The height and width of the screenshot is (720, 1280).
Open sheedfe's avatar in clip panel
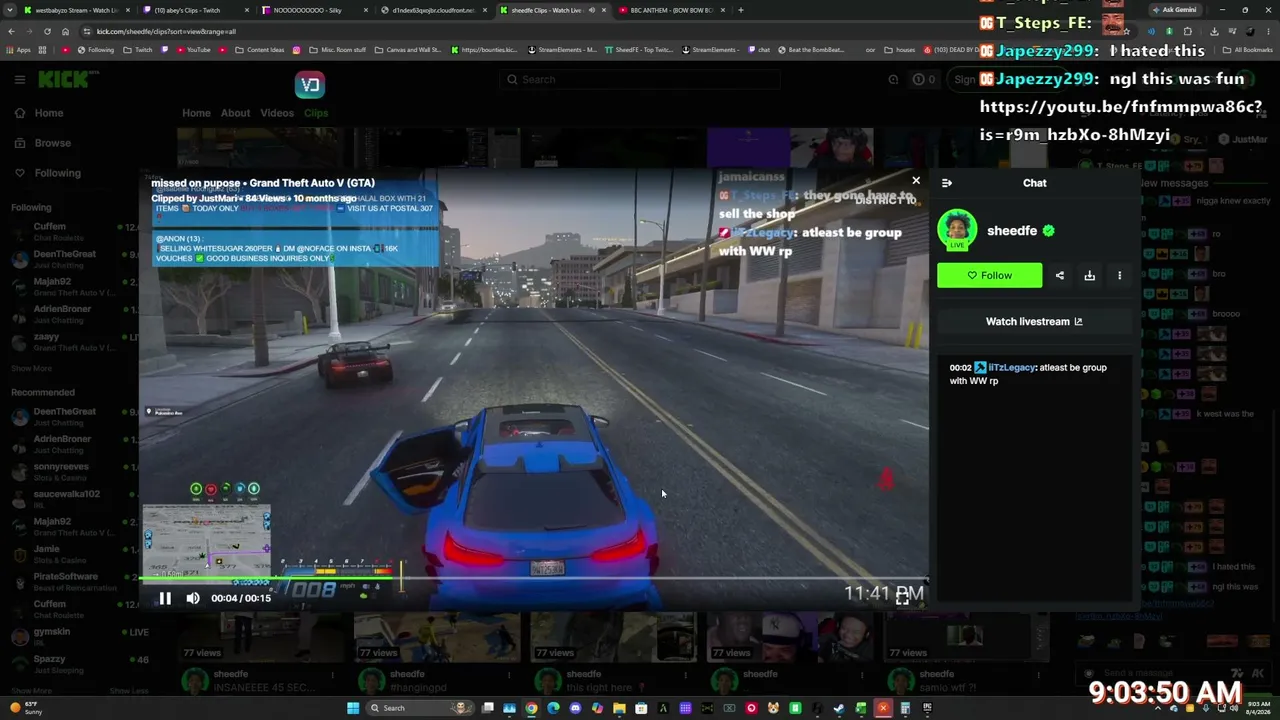(957, 230)
